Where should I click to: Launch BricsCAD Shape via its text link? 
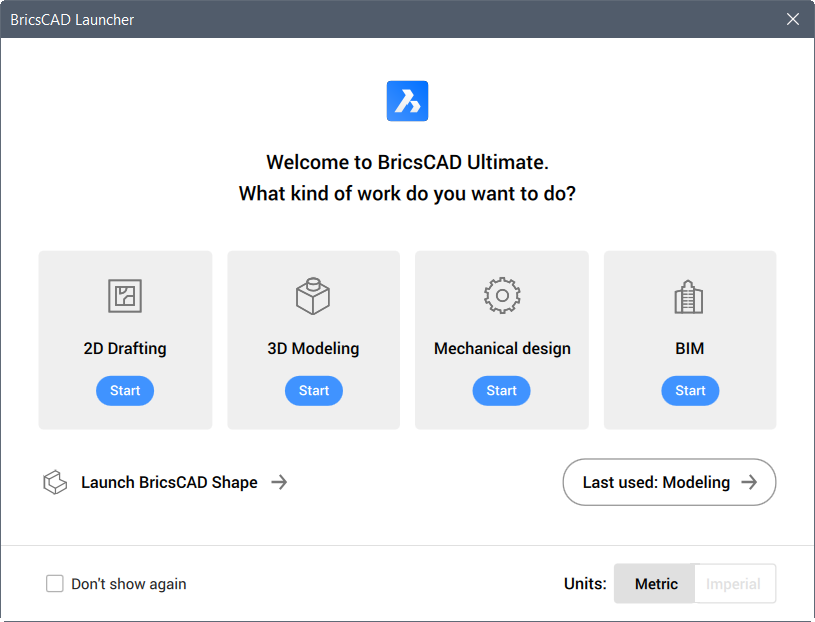[x=169, y=482]
